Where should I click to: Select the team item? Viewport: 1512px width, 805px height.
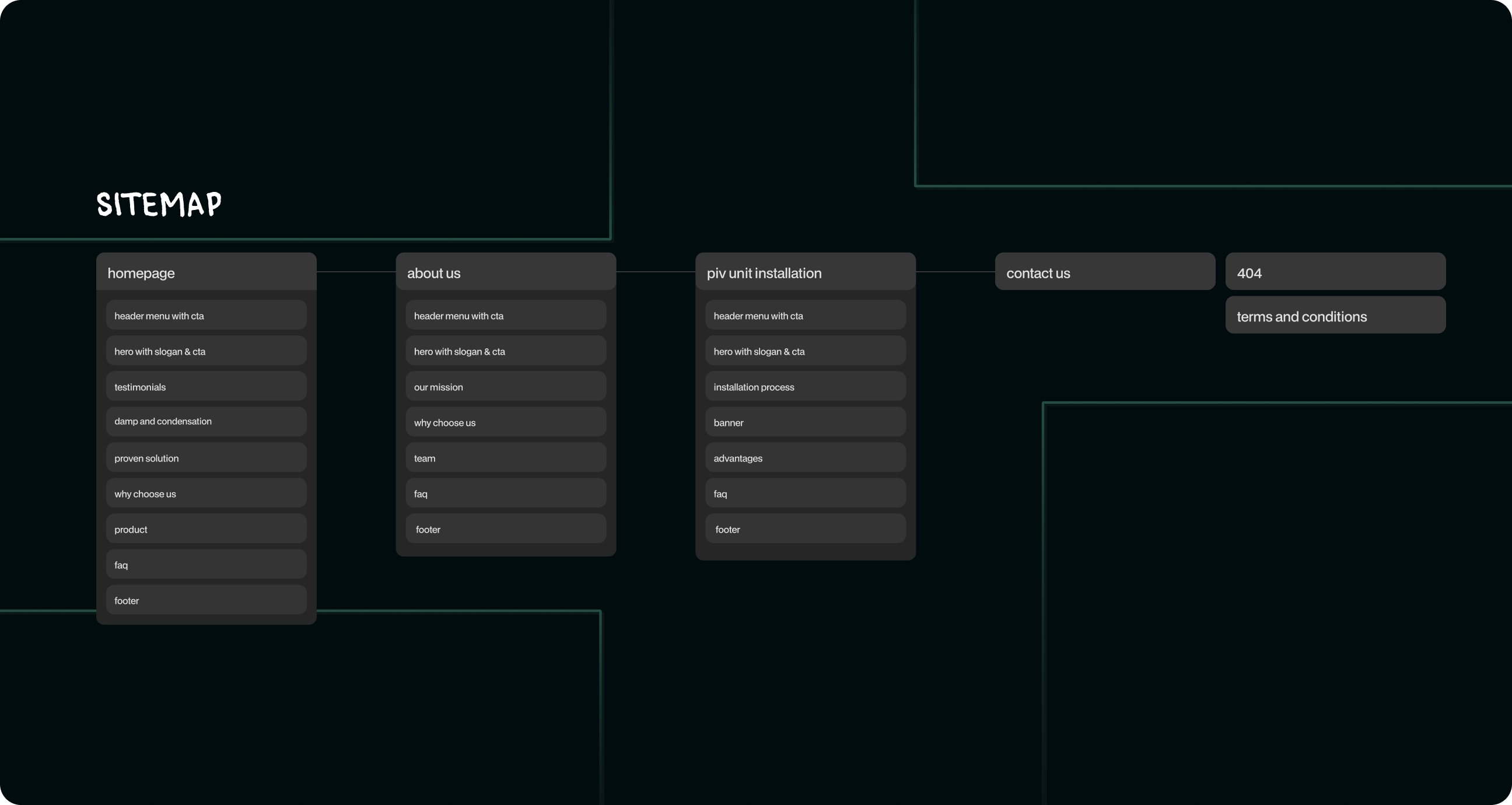506,458
